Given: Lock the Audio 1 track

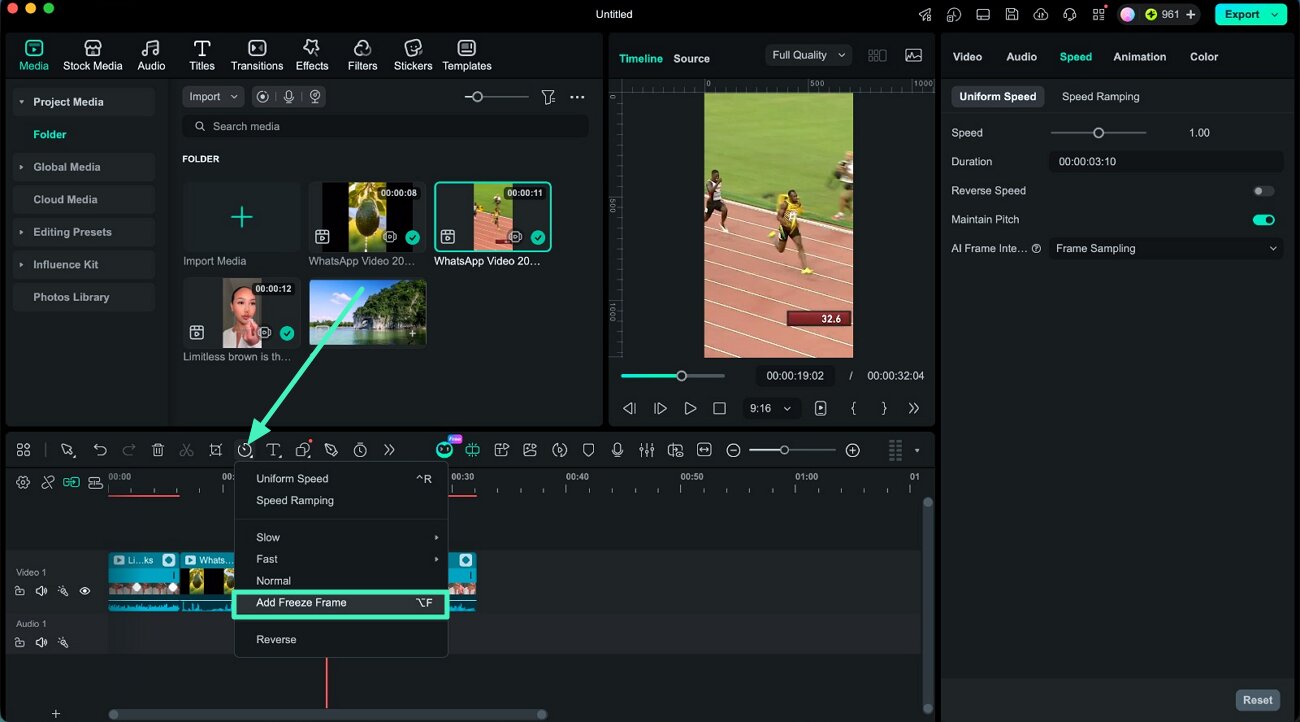Looking at the screenshot, I should [x=19, y=642].
